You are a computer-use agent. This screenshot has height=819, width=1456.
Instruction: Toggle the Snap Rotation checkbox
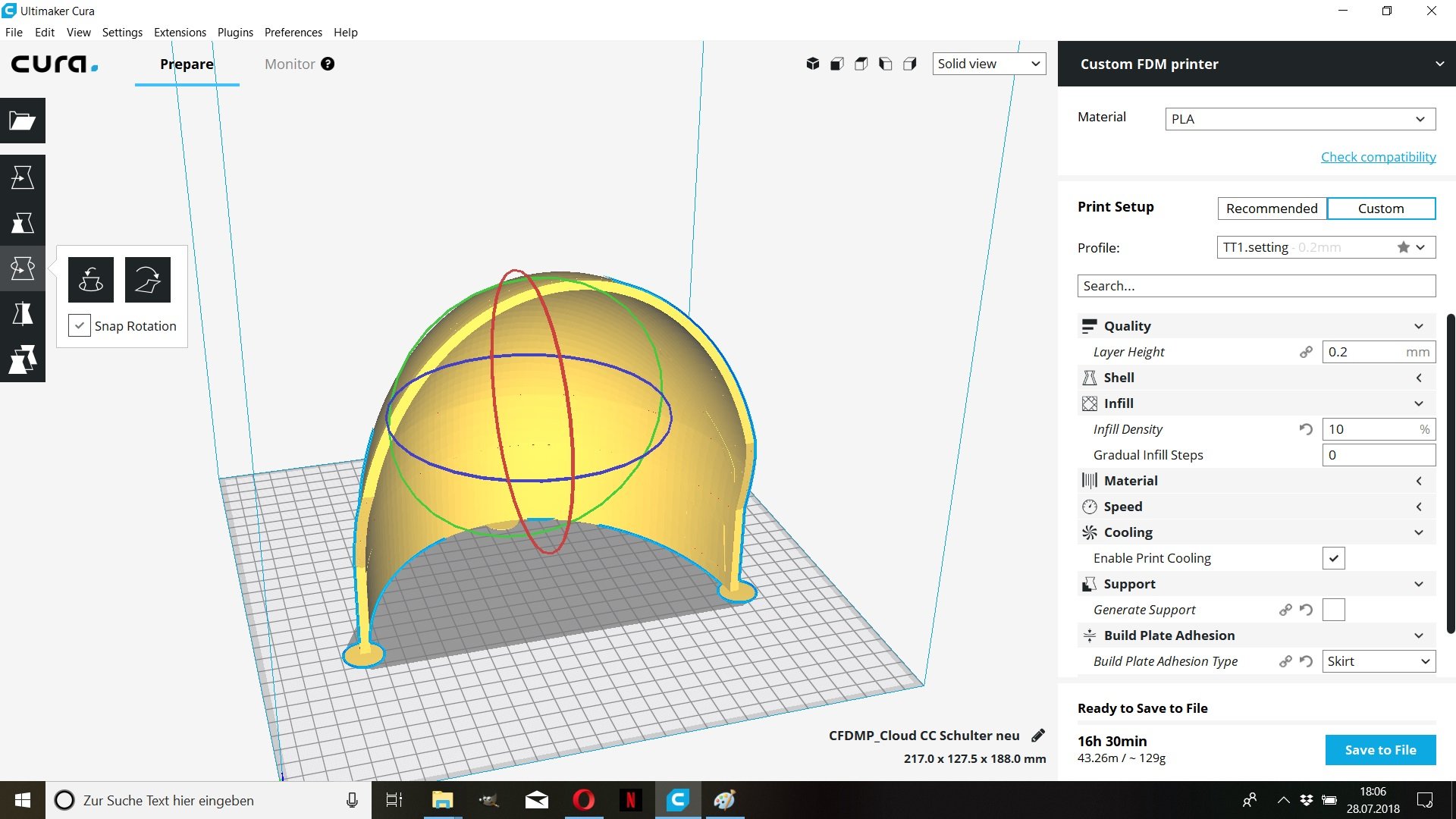point(80,326)
